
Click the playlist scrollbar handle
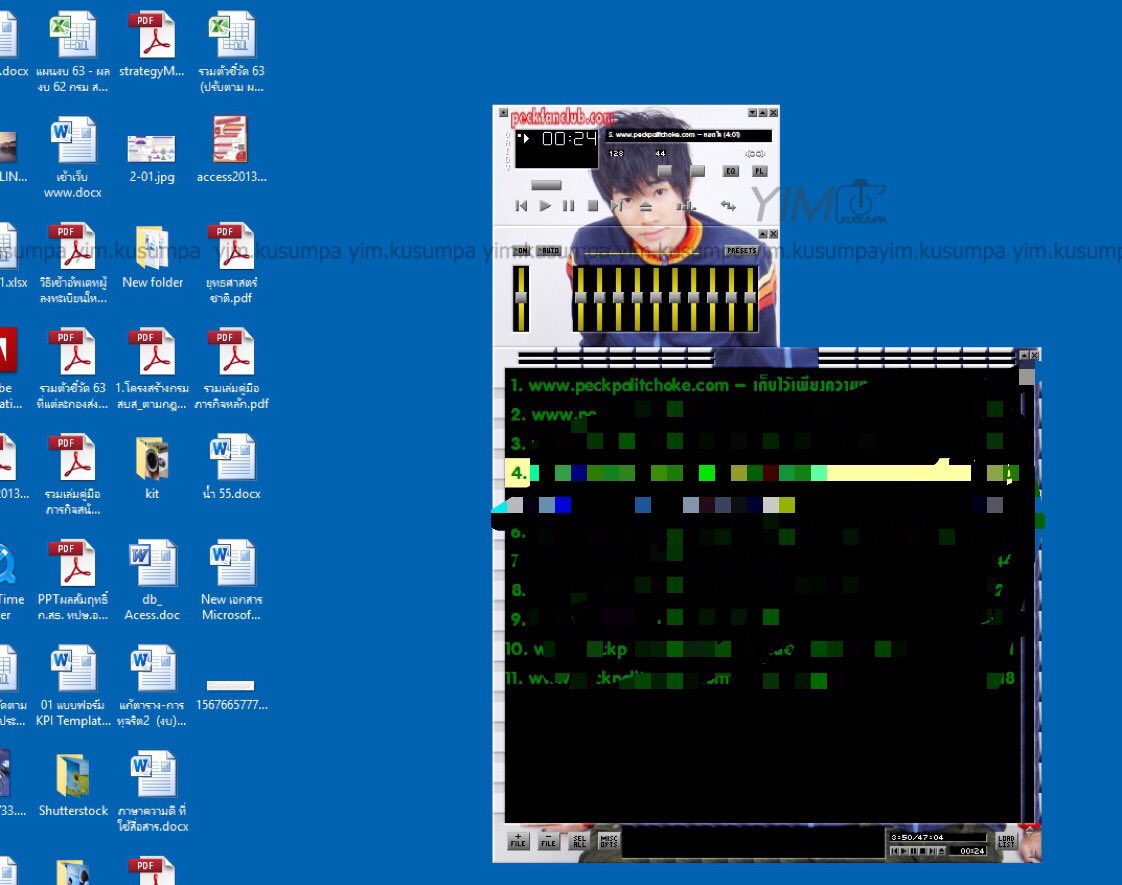(x=1027, y=376)
